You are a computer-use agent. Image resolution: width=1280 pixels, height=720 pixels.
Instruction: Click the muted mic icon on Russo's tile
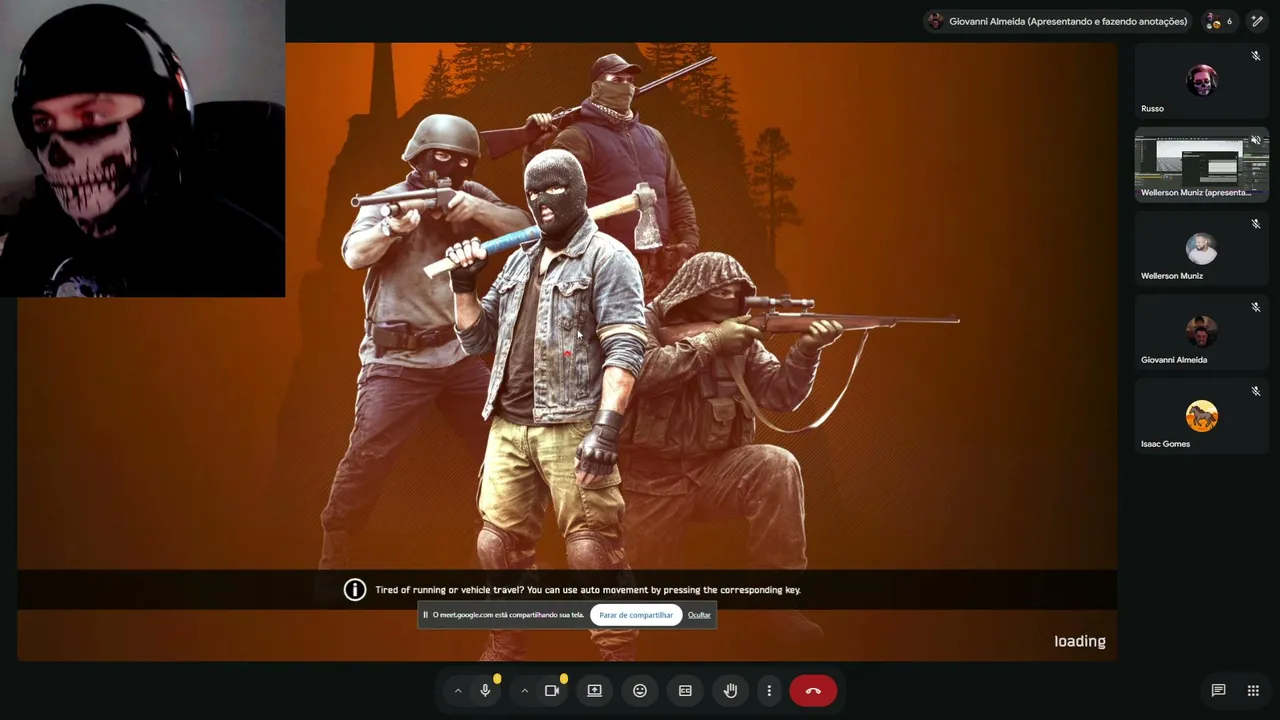tap(1256, 57)
